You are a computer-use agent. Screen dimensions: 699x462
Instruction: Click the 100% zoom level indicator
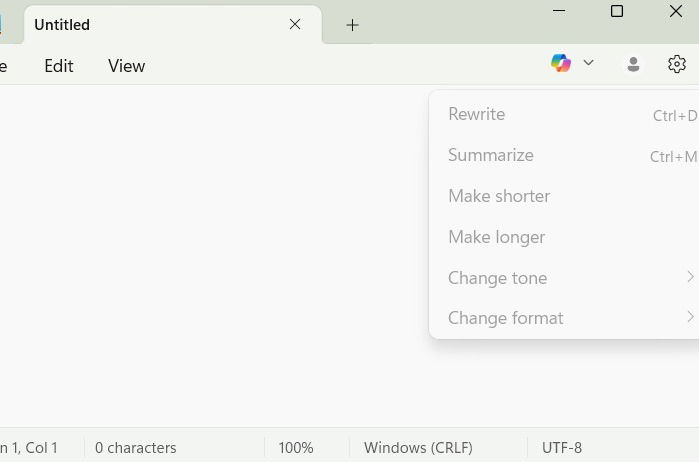pyautogui.click(x=296, y=448)
